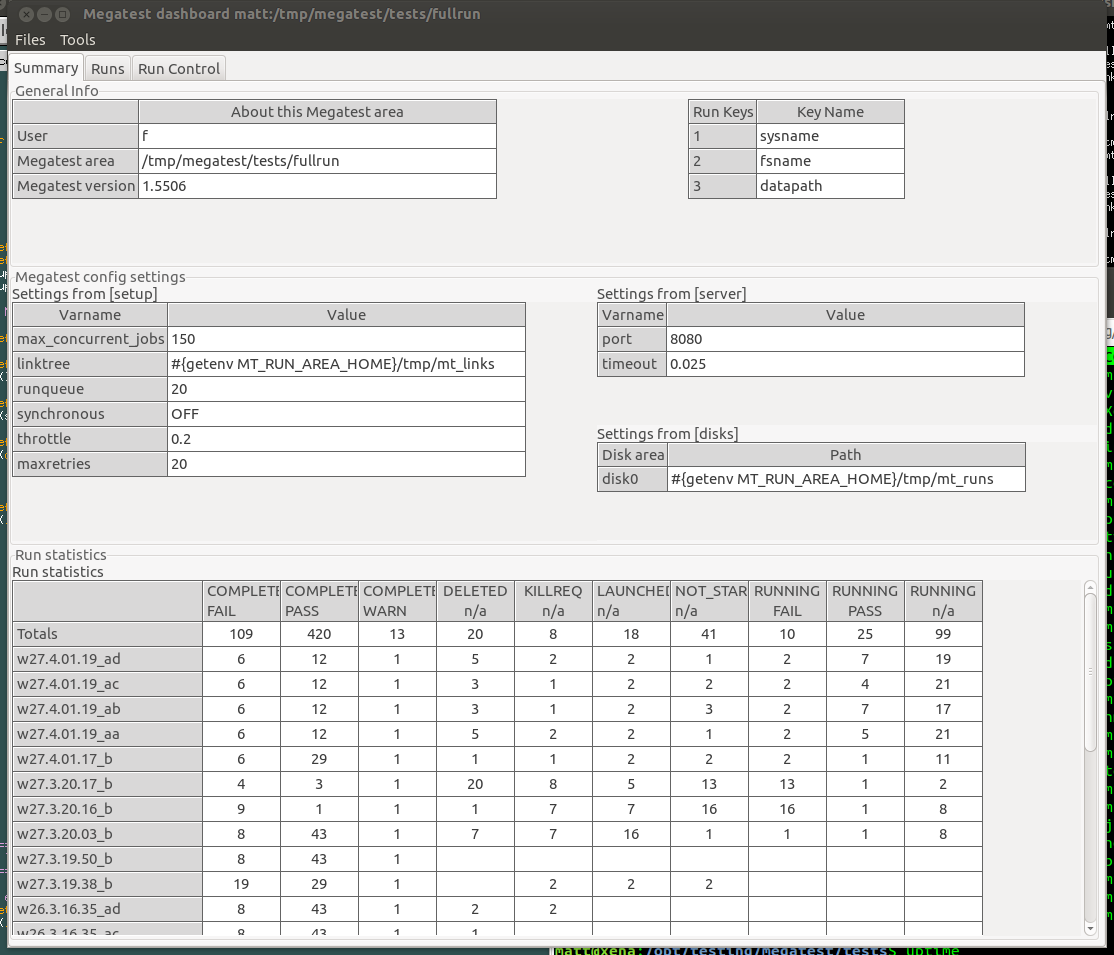Click the KILLREQ n/a column header
Screen dimensions: 1114x955
pyautogui.click(x=553, y=601)
